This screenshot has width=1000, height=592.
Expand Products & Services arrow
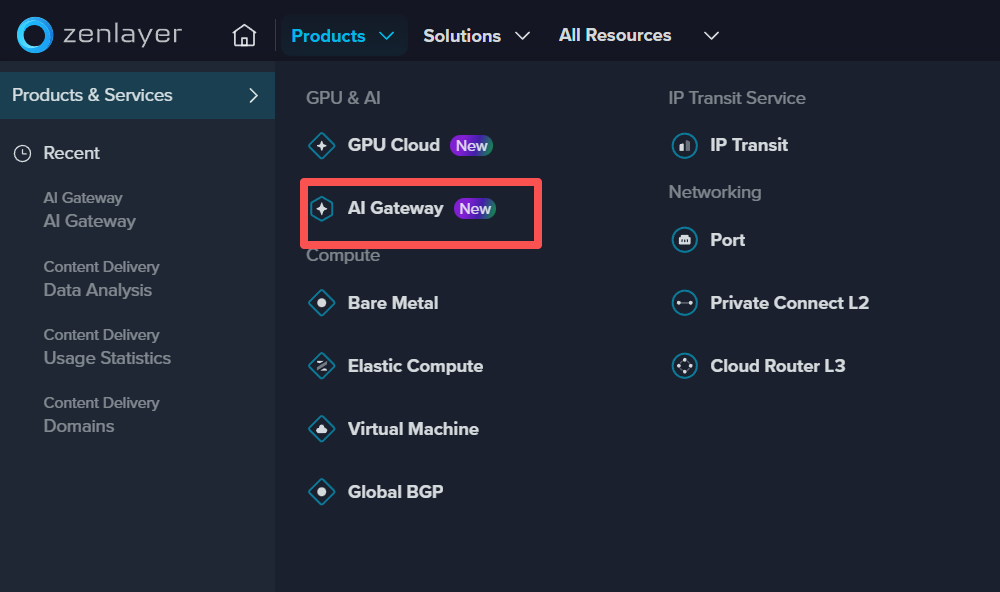point(253,96)
